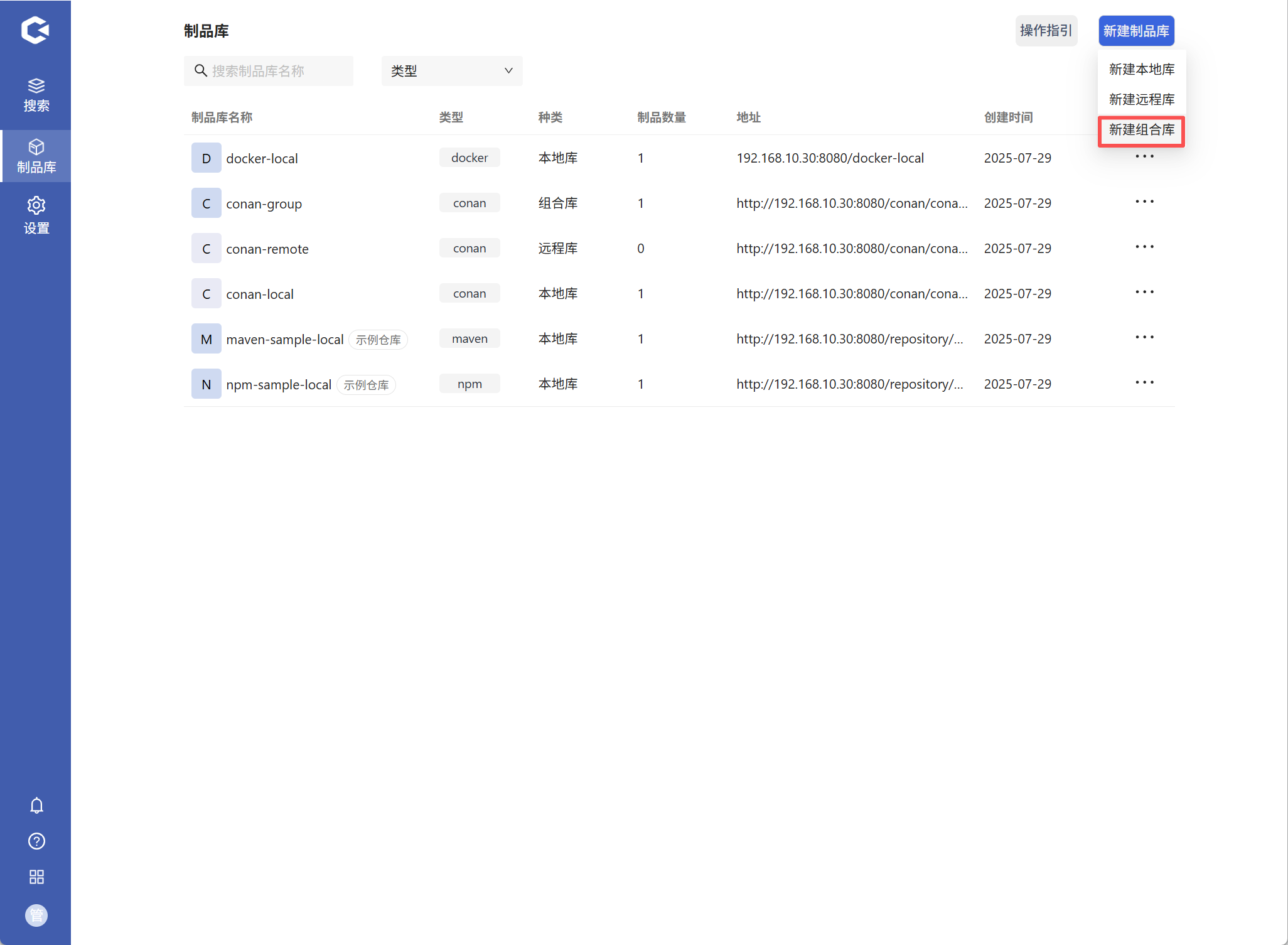Screen dimensions: 1288x945
Task: Open more options for the npm-sample-local row
Action: 1144,383
